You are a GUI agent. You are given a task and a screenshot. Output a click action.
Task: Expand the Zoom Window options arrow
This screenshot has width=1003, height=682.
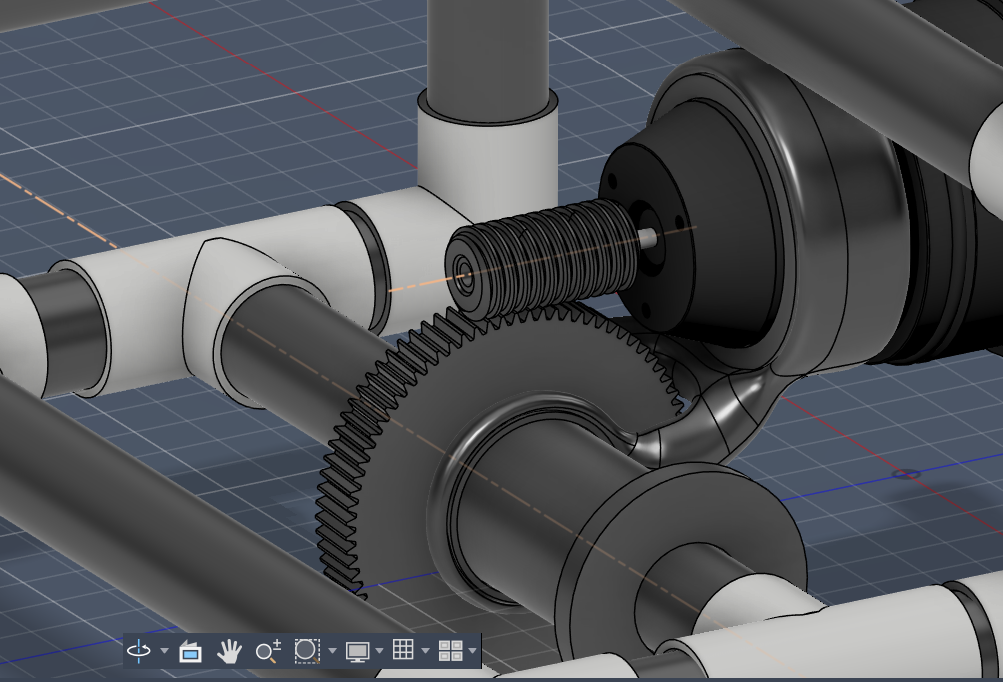(x=331, y=652)
